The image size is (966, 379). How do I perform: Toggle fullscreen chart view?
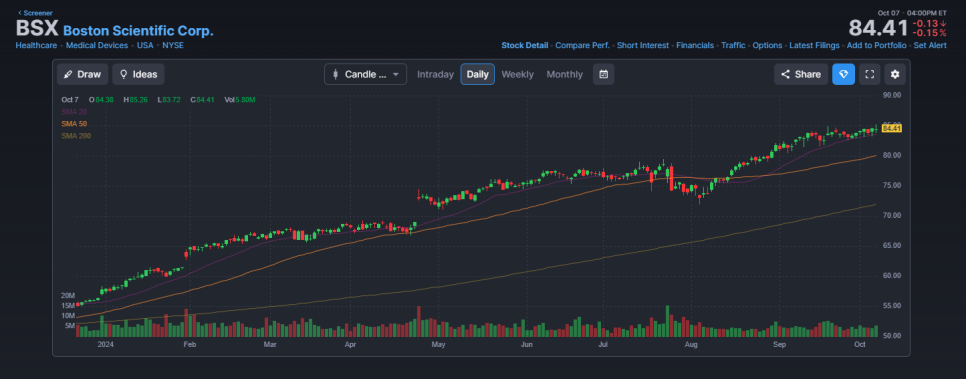coord(870,75)
